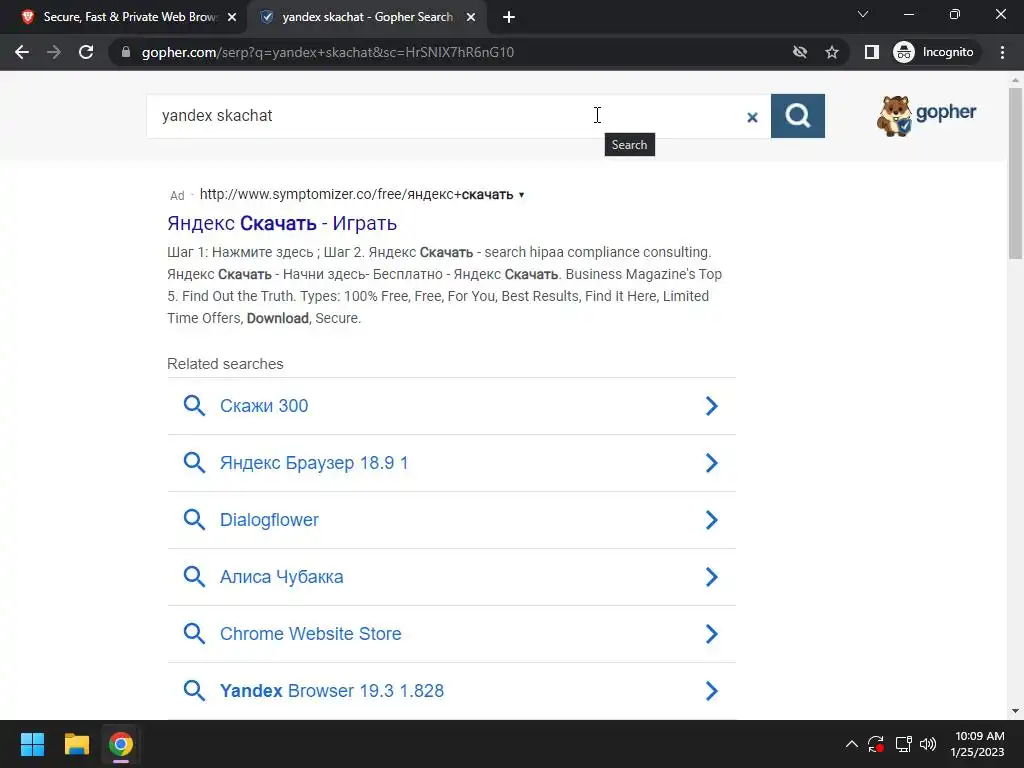This screenshot has height=768, width=1024.
Task: Close the Secure, Fast & Private Web Browser tab
Action: tap(232, 17)
